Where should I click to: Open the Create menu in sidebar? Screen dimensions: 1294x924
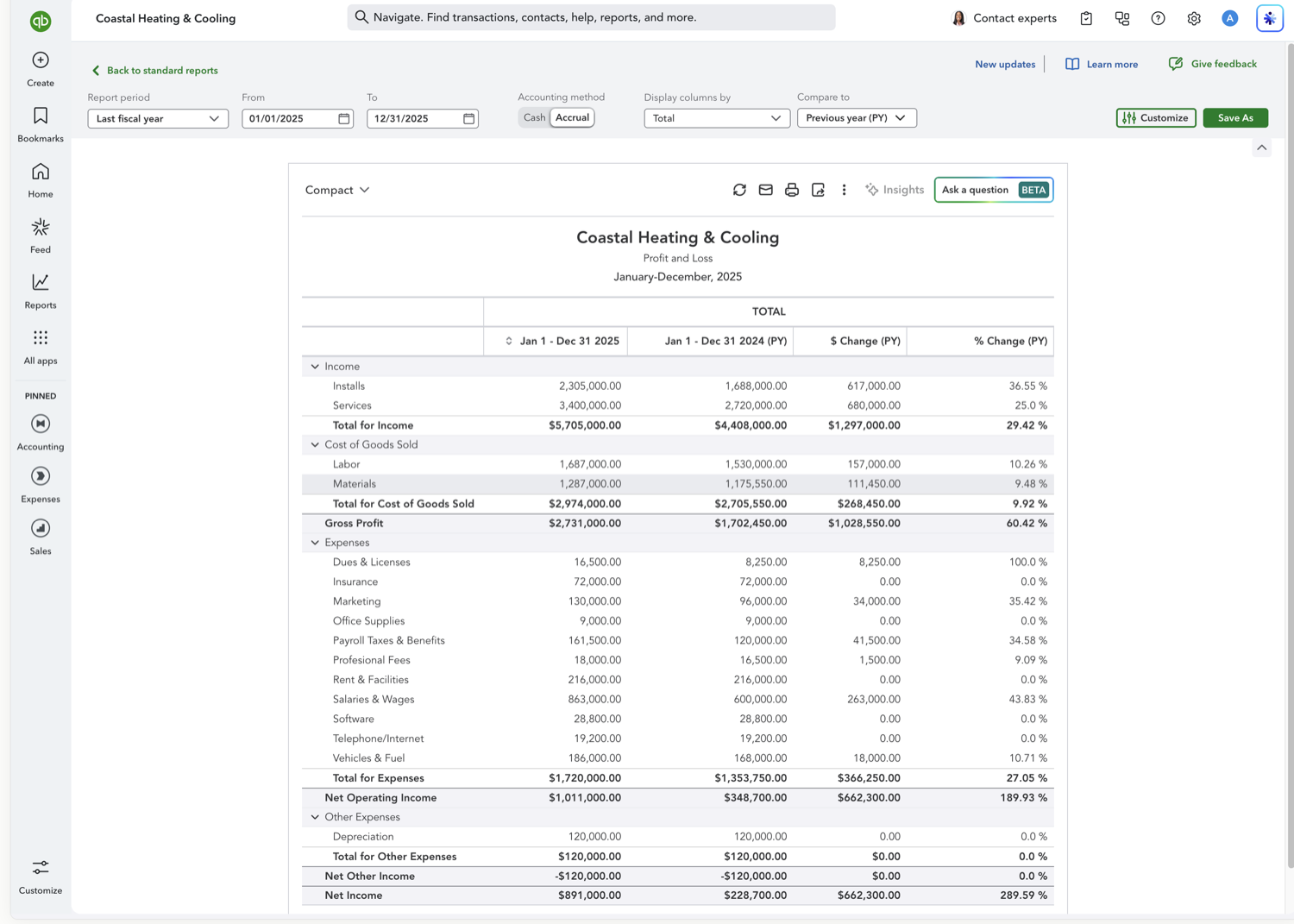click(41, 70)
